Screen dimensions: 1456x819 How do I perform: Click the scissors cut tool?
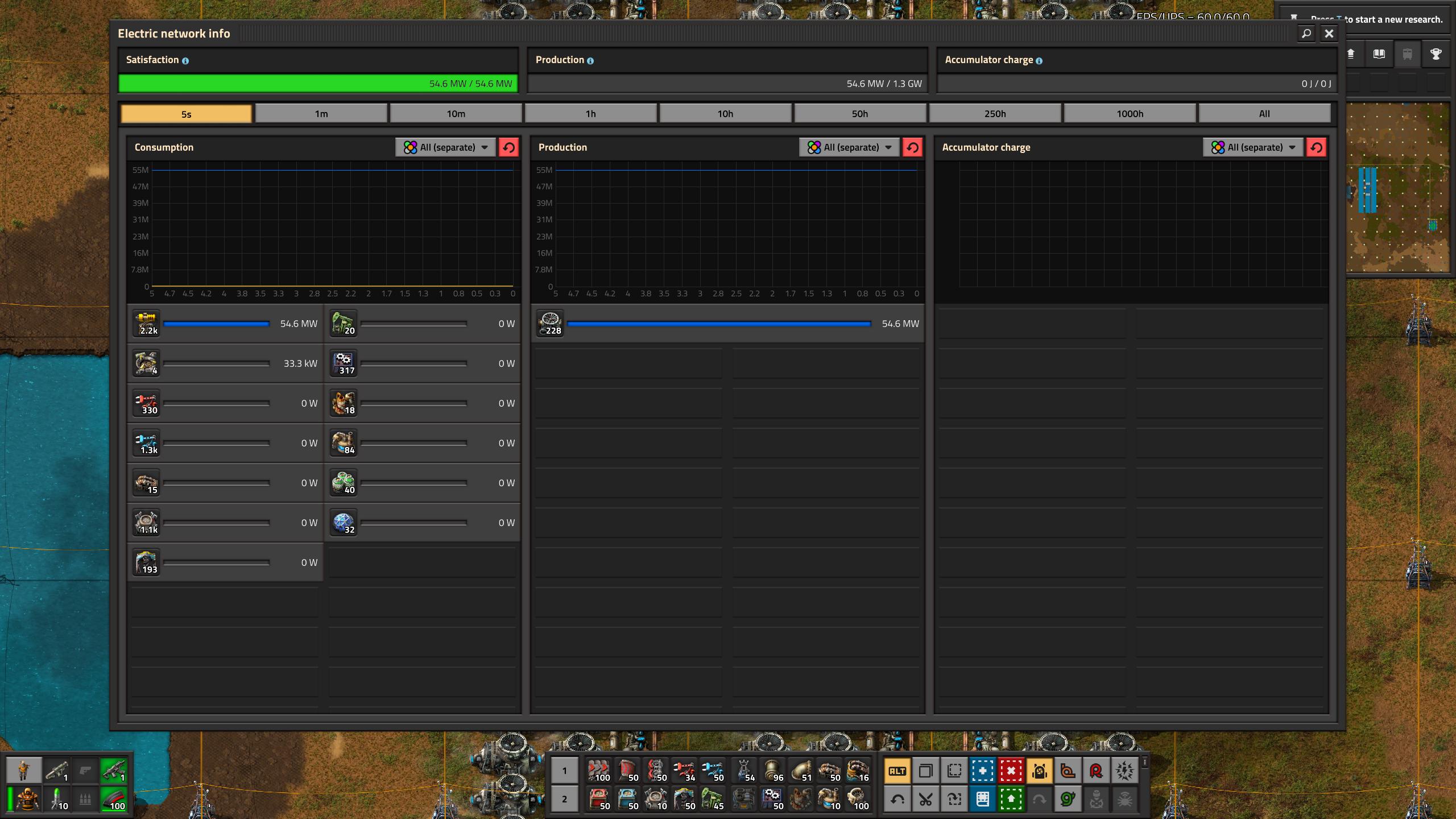[x=925, y=800]
